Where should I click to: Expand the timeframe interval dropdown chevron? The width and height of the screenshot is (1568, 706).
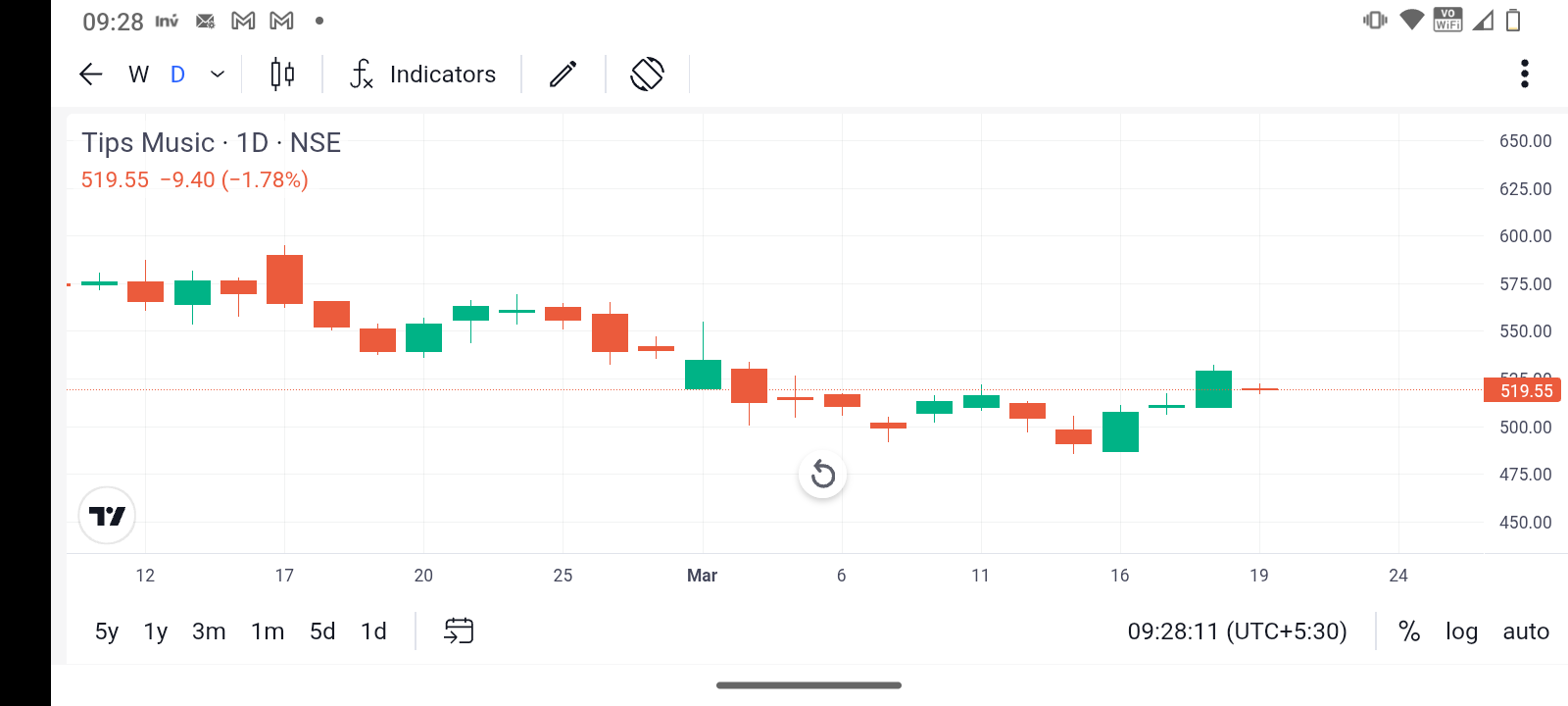coord(218,75)
